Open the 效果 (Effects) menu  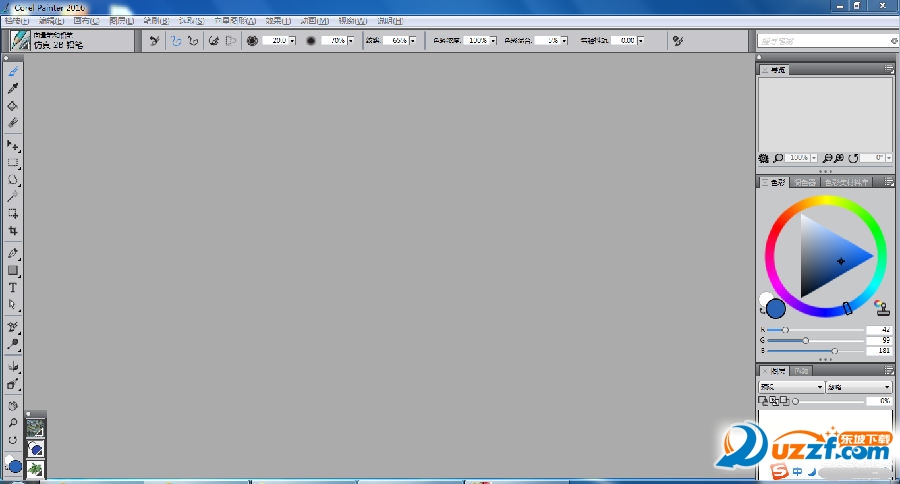coord(276,20)
